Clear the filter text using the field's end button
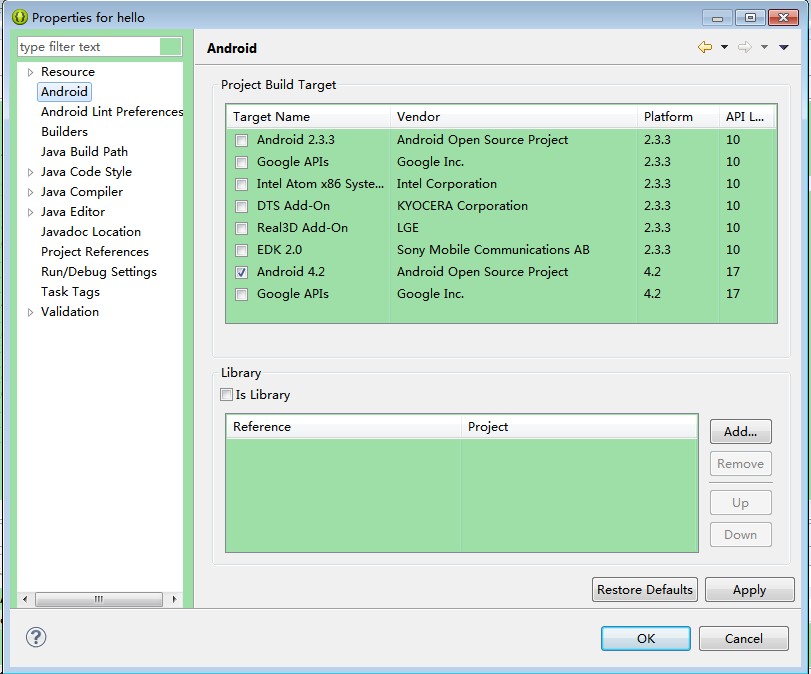Screen dimensions: 811x674 click(171, 47)
